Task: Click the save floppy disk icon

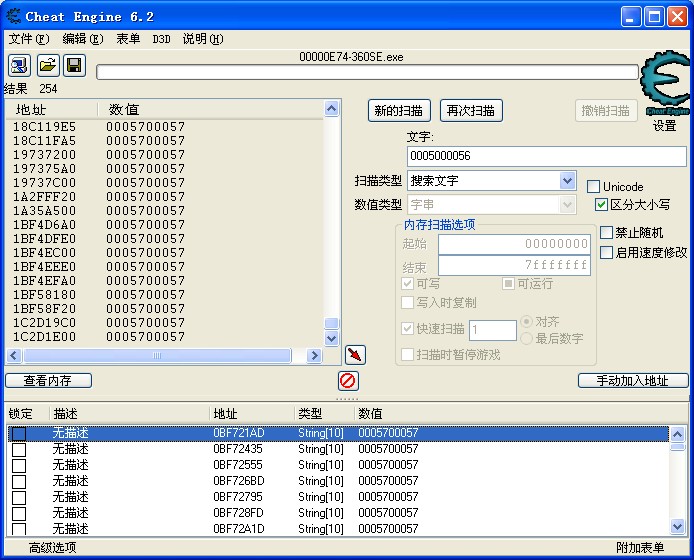Action: (x=74, y=66)
